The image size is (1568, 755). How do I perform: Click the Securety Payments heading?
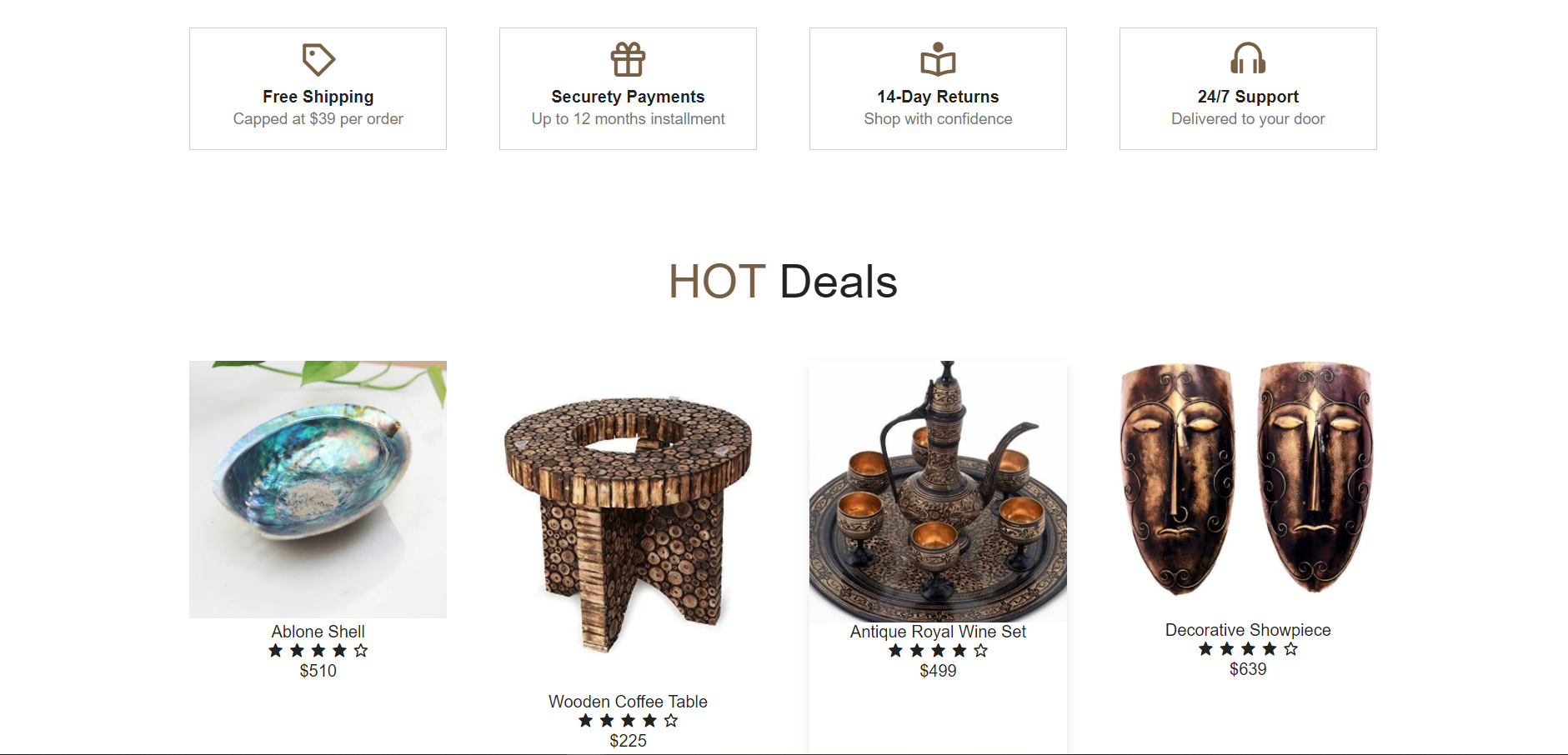point(628,97)
